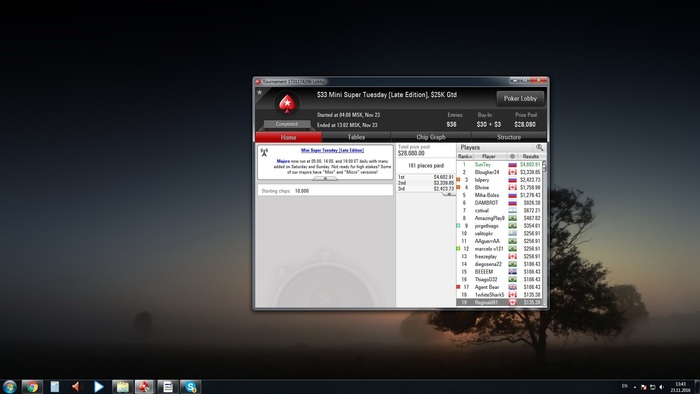Click the favorite star icon in the tournament header

pos(259,92)
